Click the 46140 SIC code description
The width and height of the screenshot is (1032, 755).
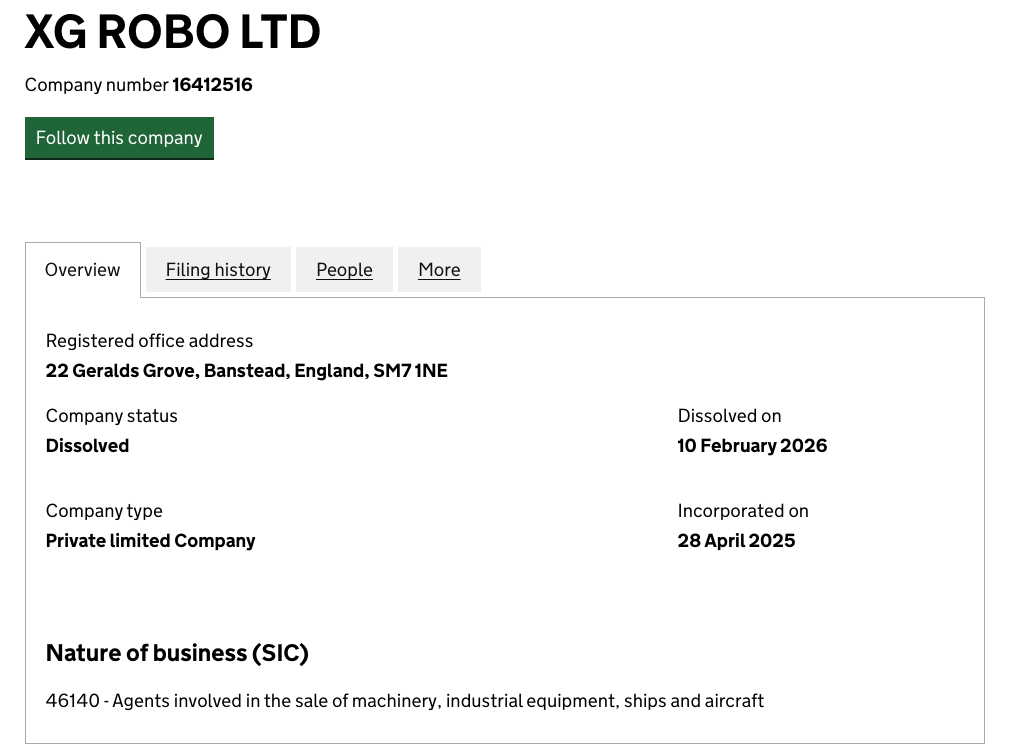(405, 701)
